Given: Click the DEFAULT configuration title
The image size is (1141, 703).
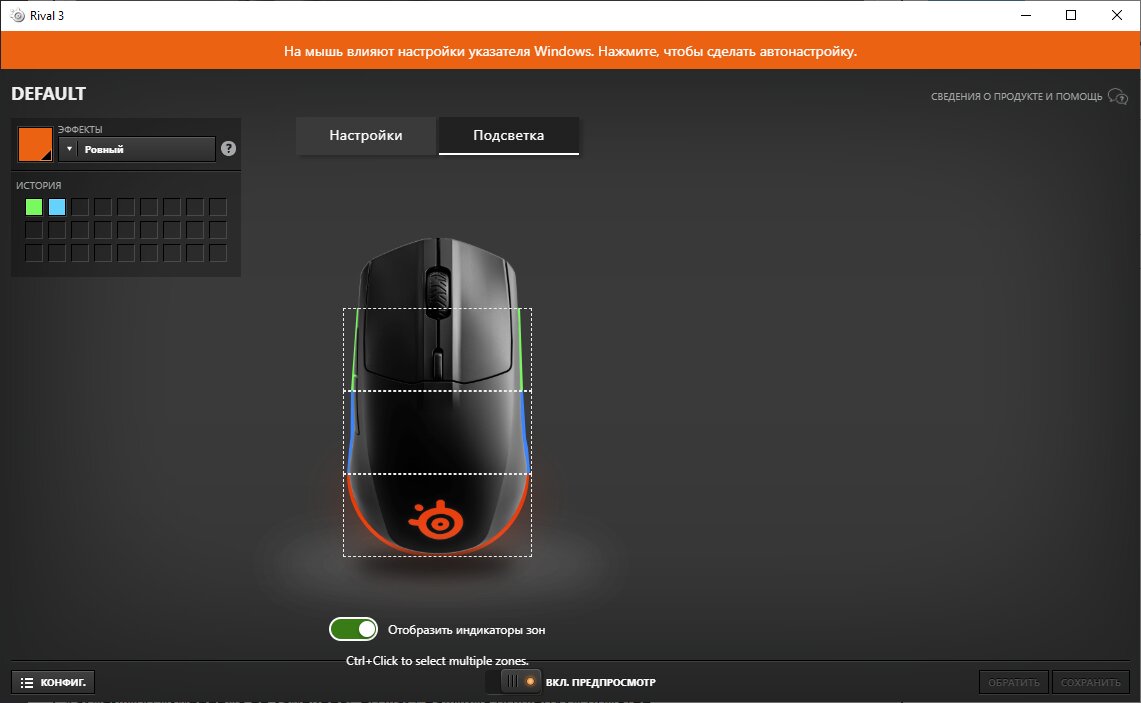Looking at the screenshot, I should click(x=49, y=94).
